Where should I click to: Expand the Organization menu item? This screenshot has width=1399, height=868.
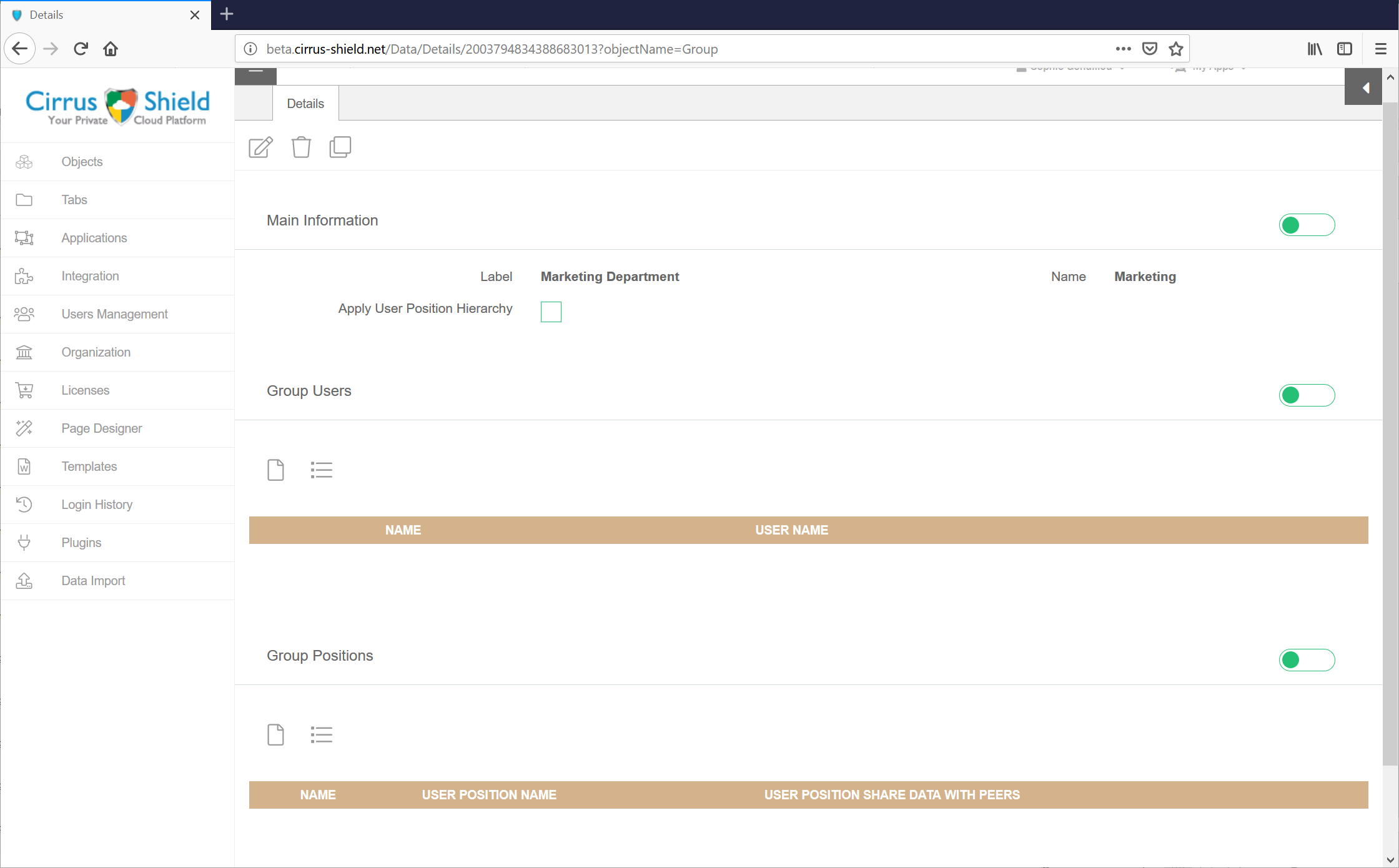[x=95, y=352]
